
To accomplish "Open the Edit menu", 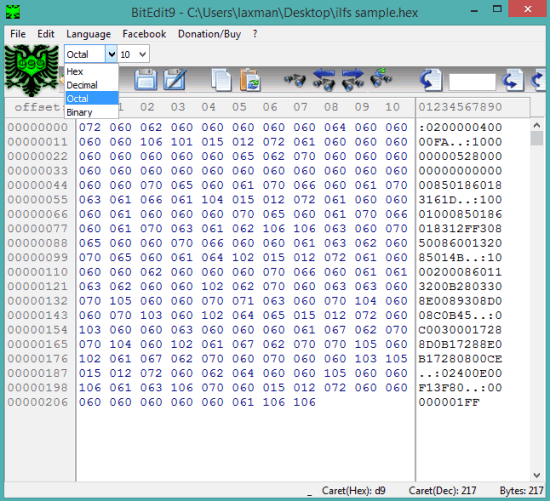I will 46,34.
